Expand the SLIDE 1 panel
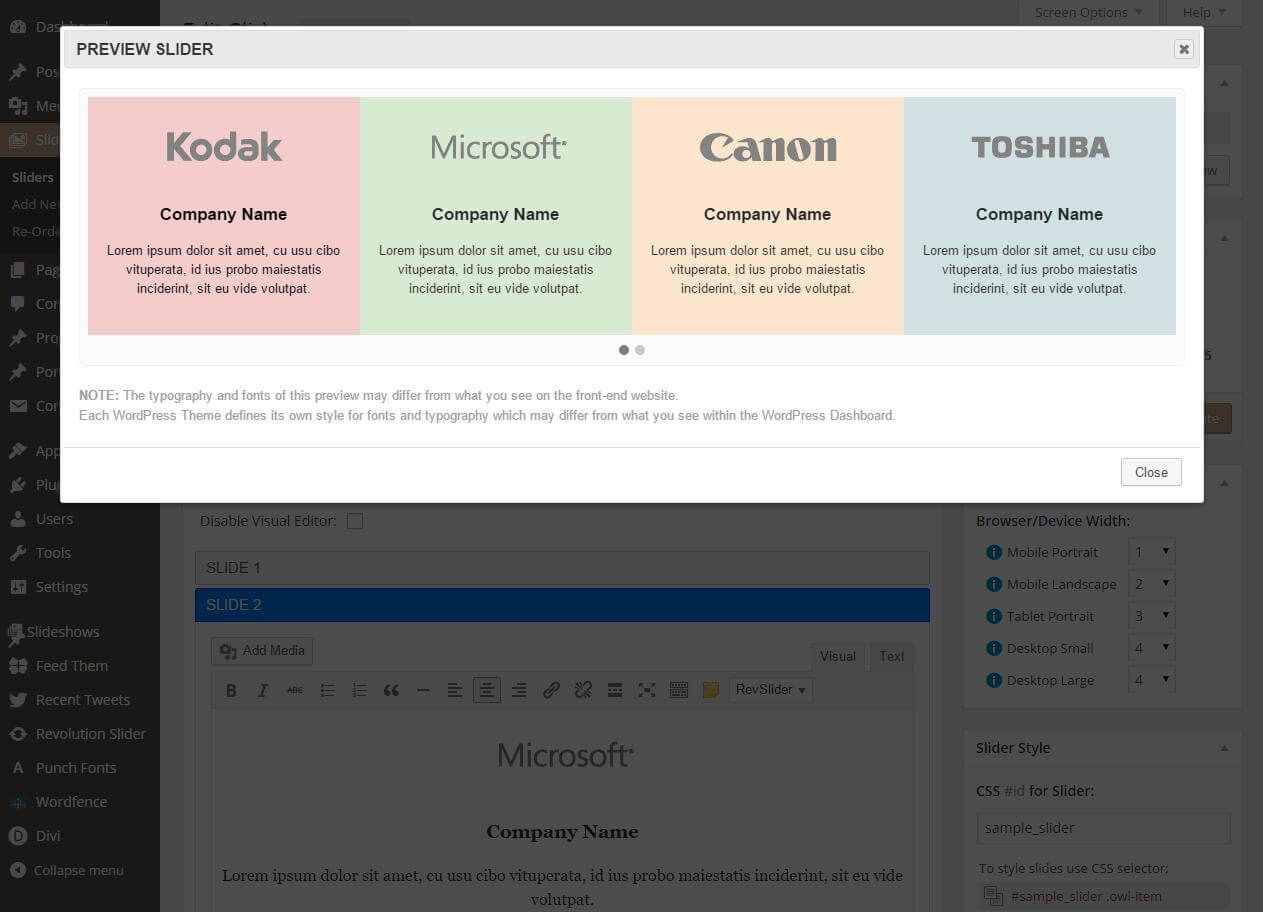The image size is (1263, 912). coord(561,567)
